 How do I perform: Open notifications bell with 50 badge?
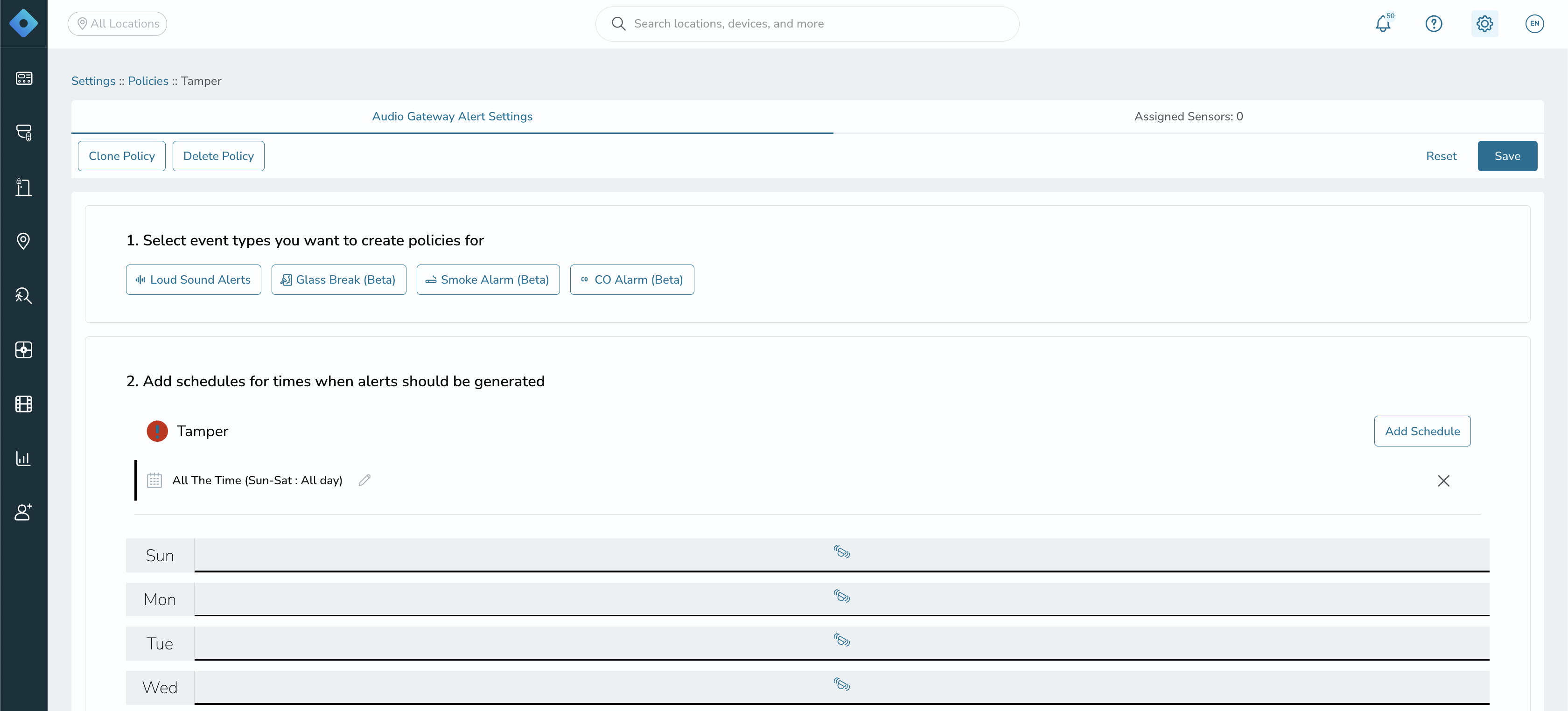[x=1383, y=24]
